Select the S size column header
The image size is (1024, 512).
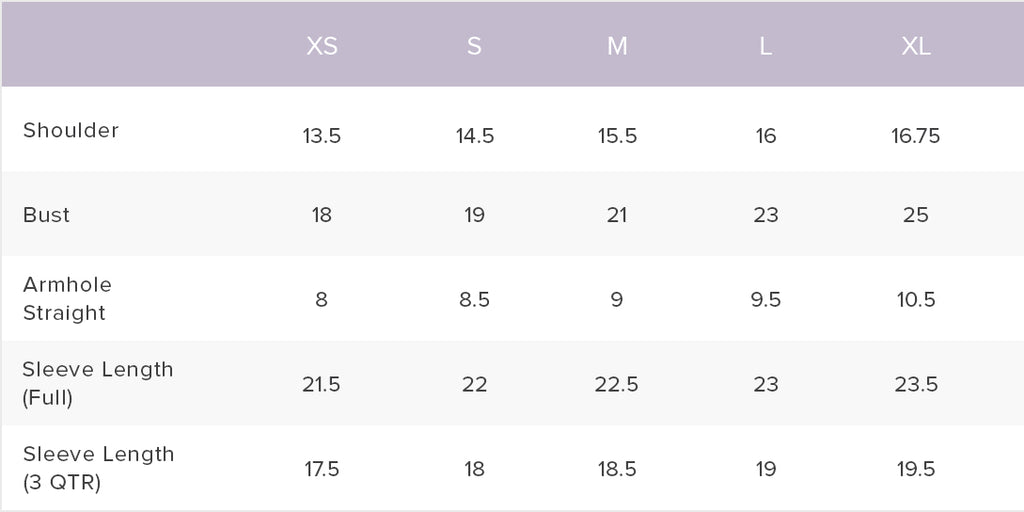point(474,47)
